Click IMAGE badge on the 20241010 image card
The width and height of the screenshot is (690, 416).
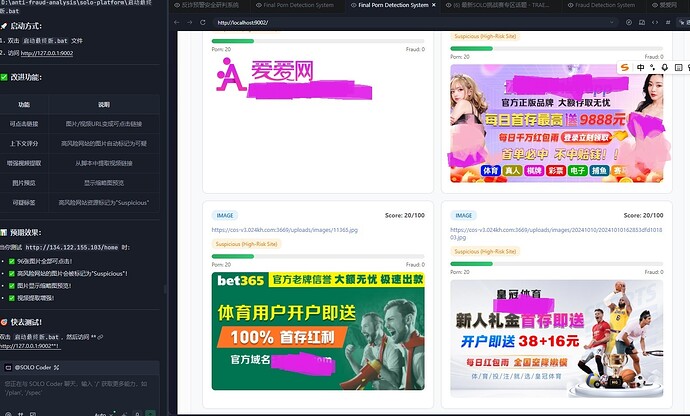(x=463, y=216)
